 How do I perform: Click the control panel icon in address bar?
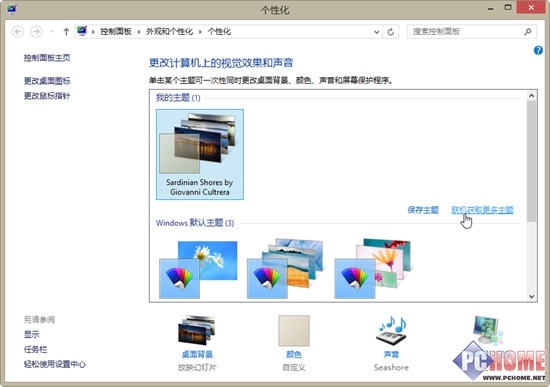click(82, 31)
